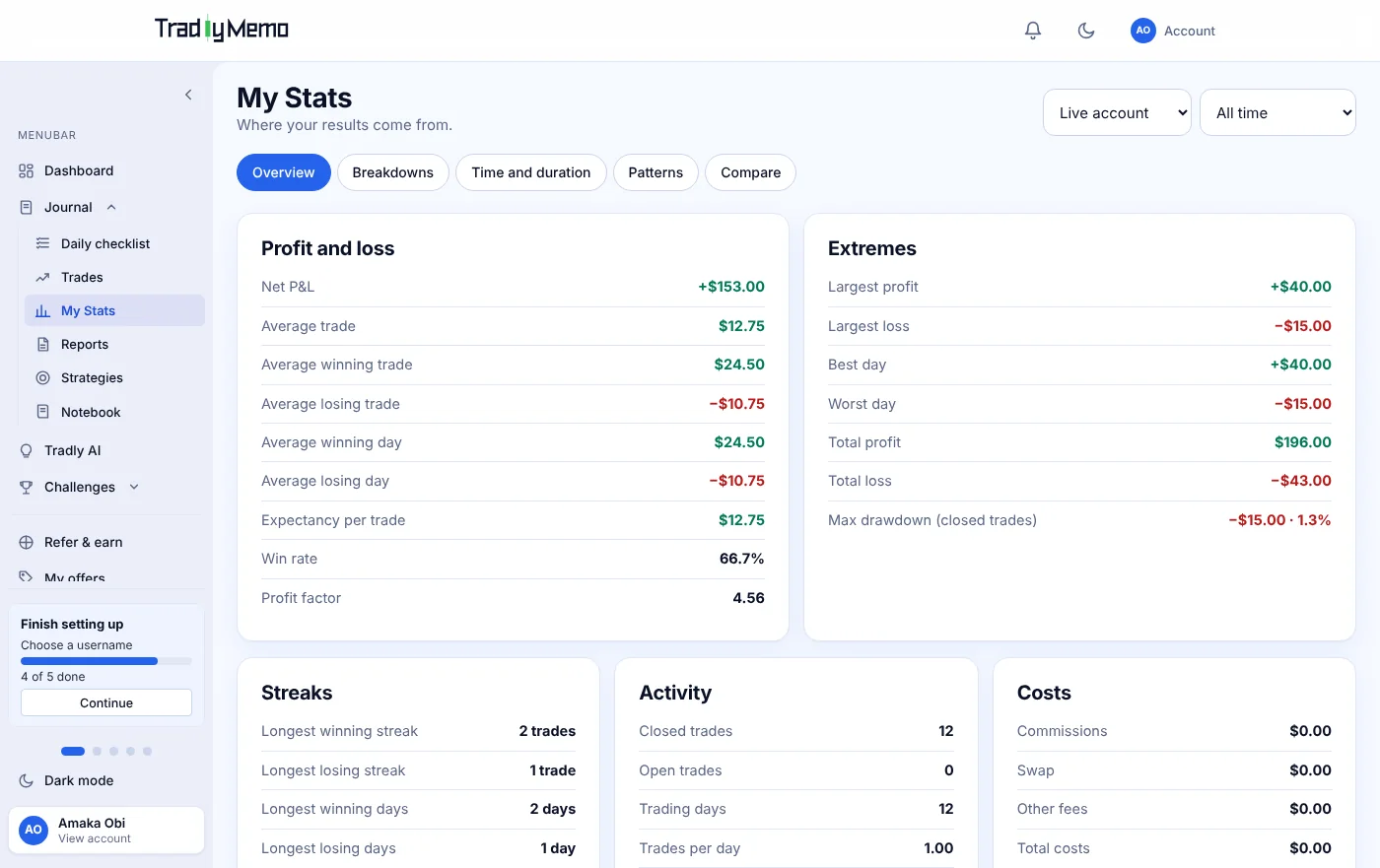Viewport: 1380px width, 868px height.
Task: Click the TradlyMemo logo
Action: click(222, 30)
